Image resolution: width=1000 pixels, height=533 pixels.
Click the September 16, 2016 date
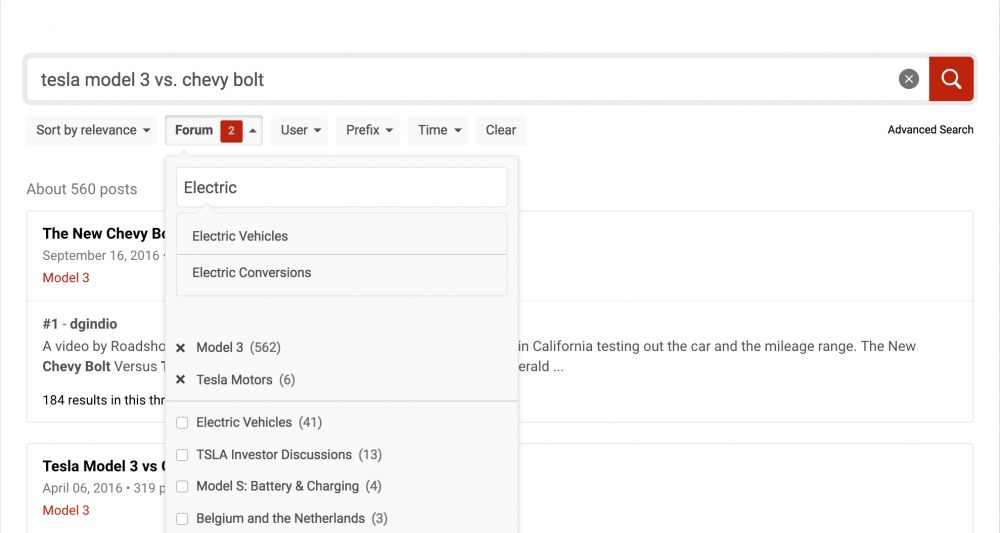click(101, 256)
